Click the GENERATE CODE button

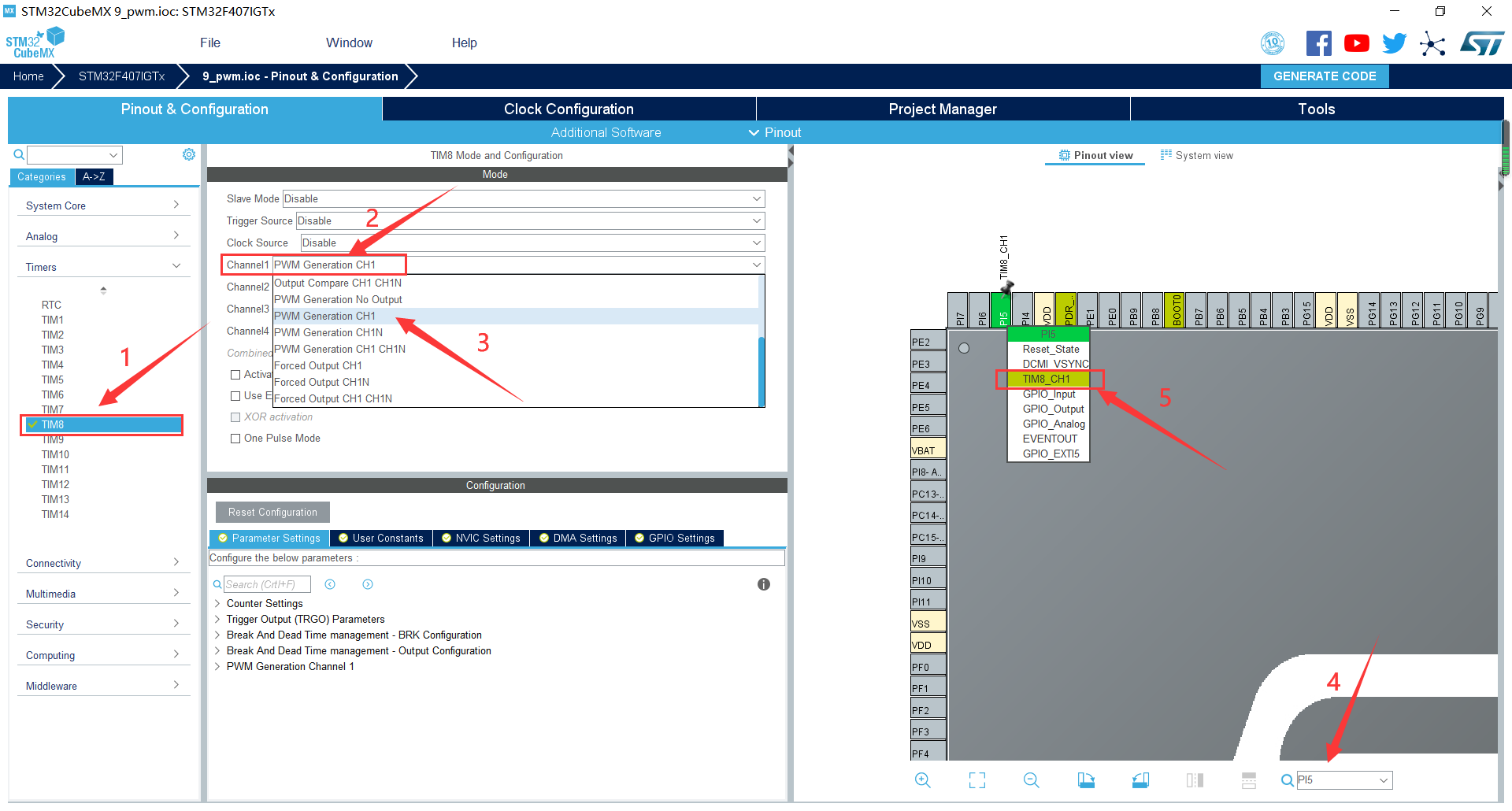click(1325, 76)
